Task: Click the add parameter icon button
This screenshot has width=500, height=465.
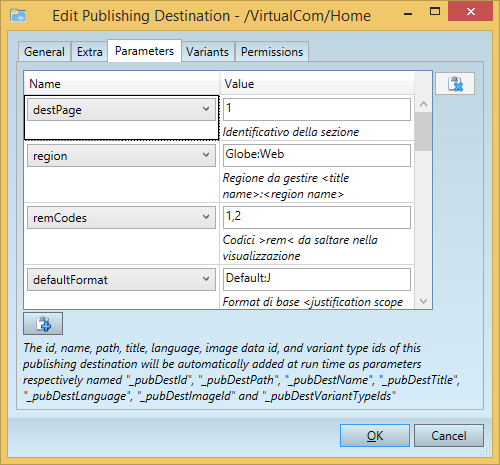Action: (x=43, y=324)
